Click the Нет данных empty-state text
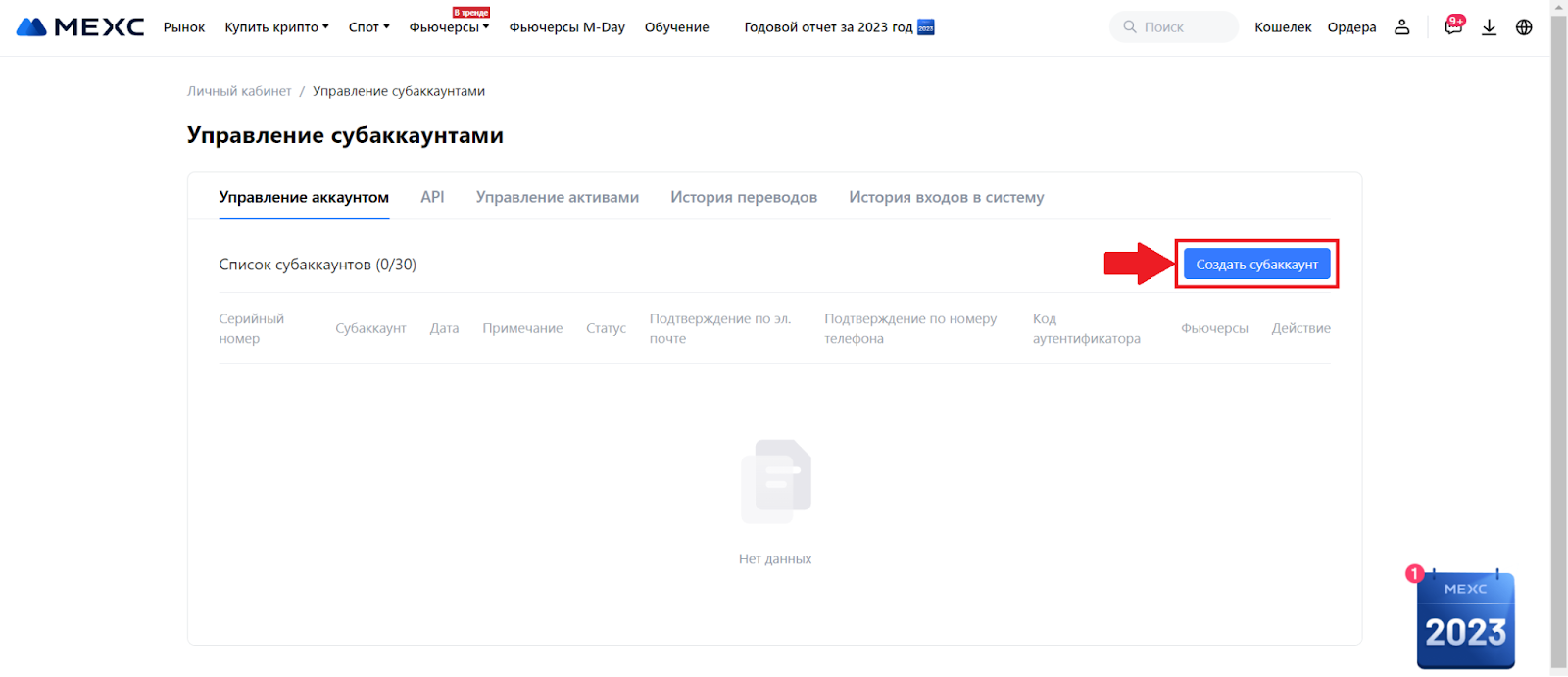 [x=775, y=558]
